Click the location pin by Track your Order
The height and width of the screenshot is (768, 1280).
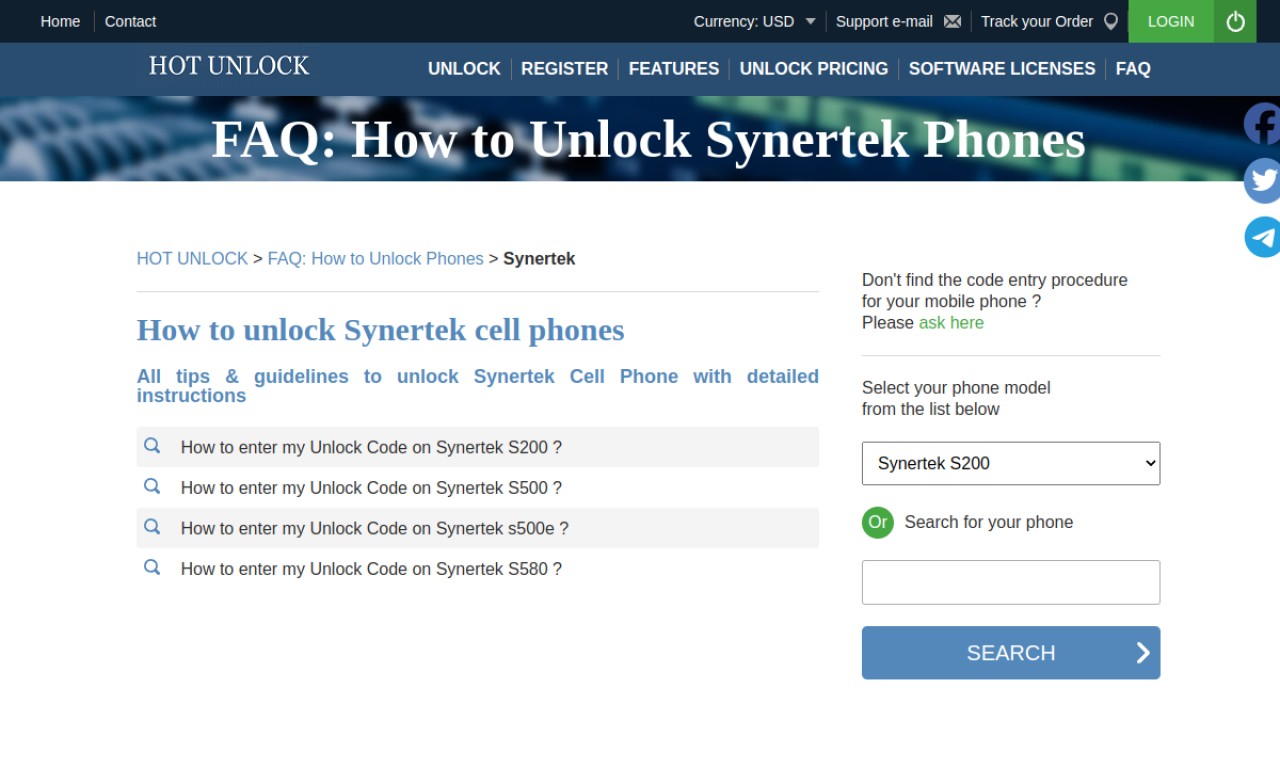[x=1110, y=21]
